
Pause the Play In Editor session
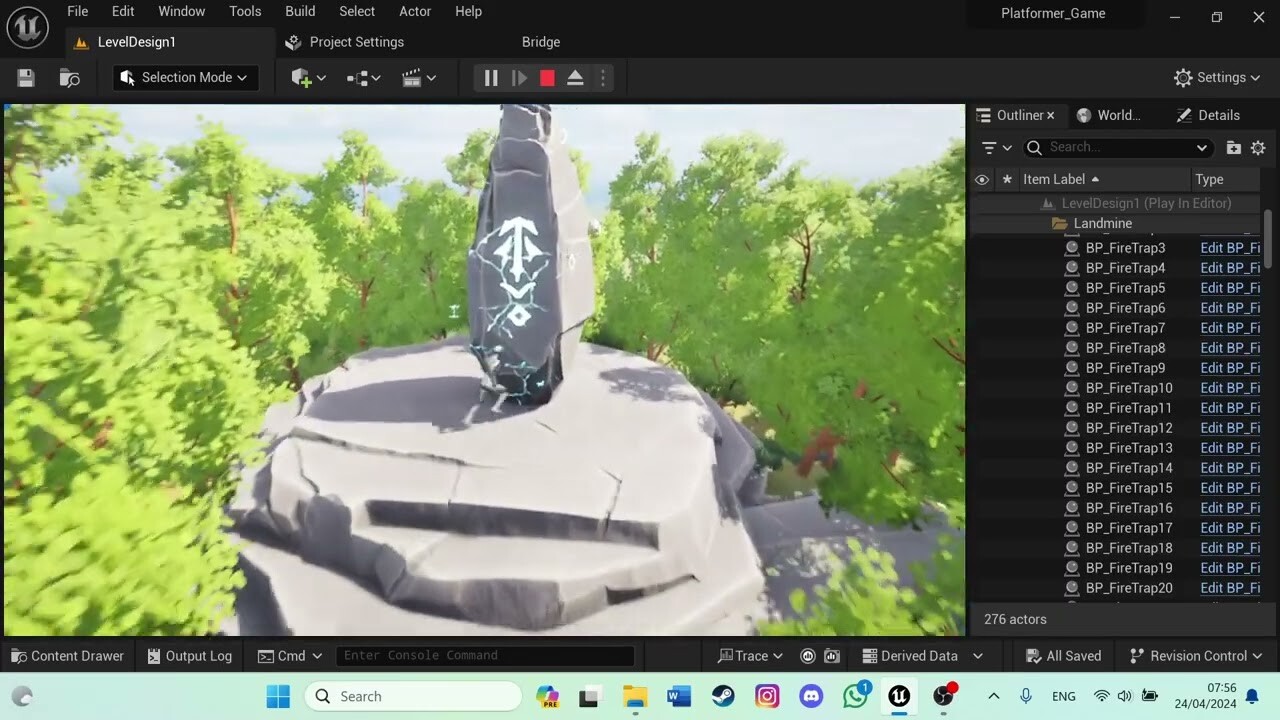click(x=490, y=77)
